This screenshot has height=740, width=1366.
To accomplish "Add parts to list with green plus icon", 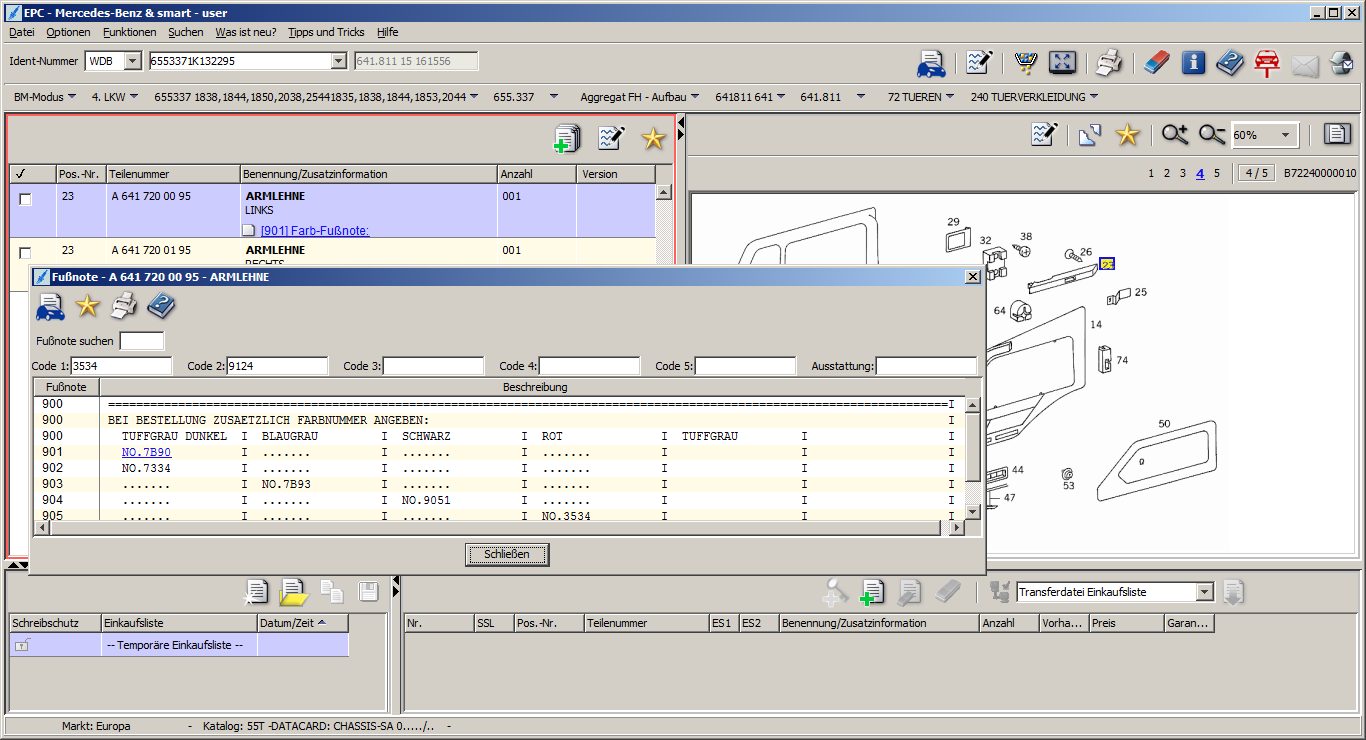I will pos(567,138).
